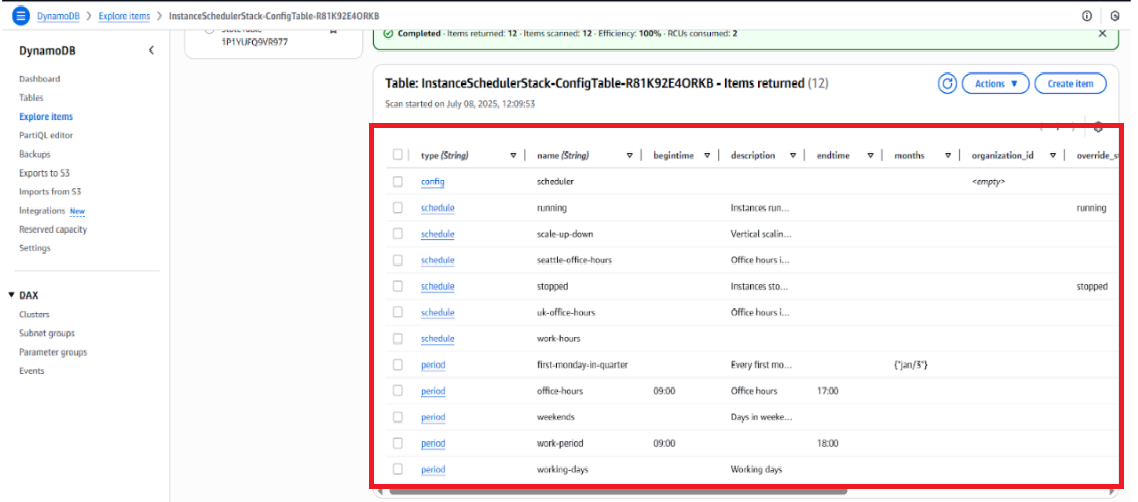Open Dashboard in sidebar
Screen dimensions: 1138x502
click(x=40, y=79)
